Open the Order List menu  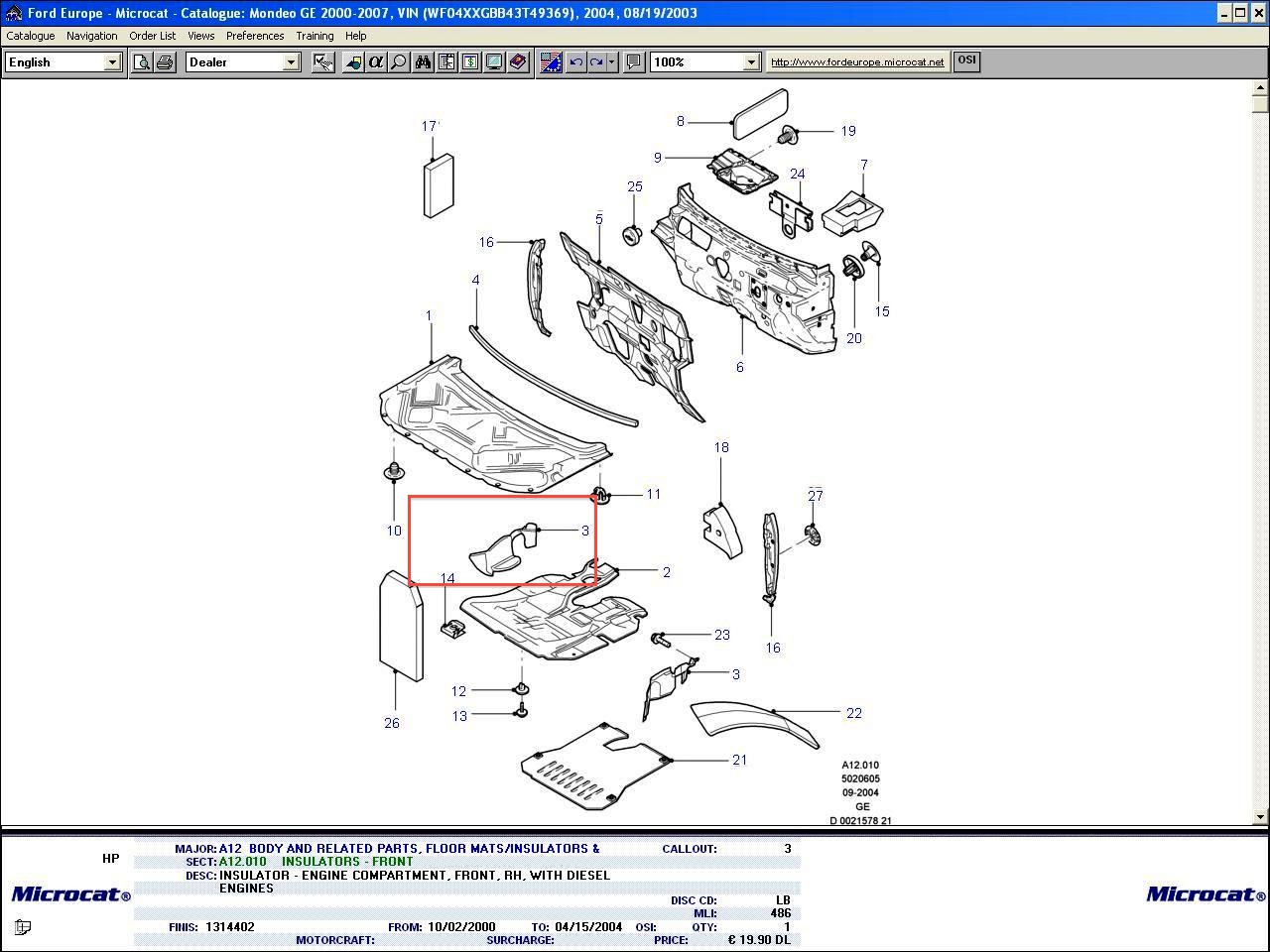[152, 36]
